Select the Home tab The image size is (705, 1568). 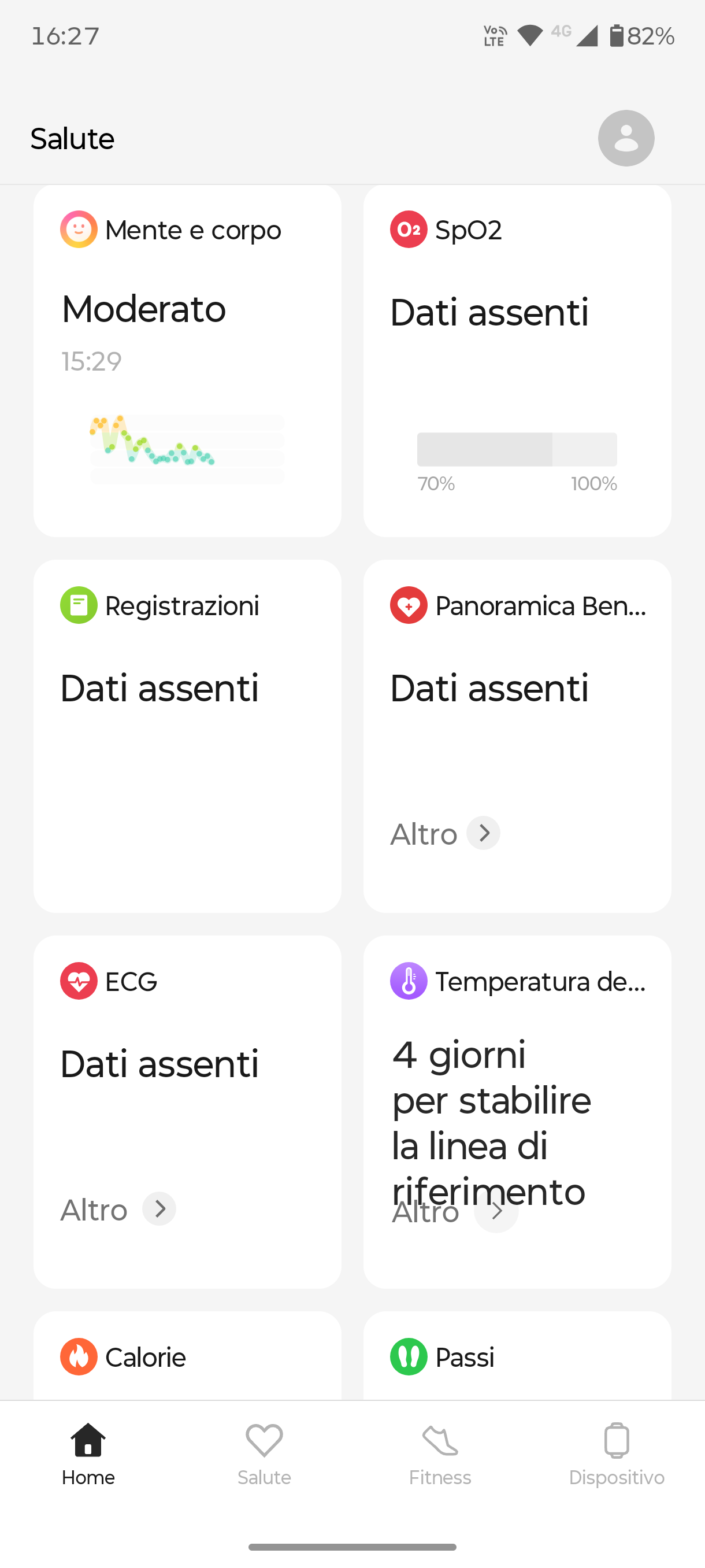(x=88, y=1454)
